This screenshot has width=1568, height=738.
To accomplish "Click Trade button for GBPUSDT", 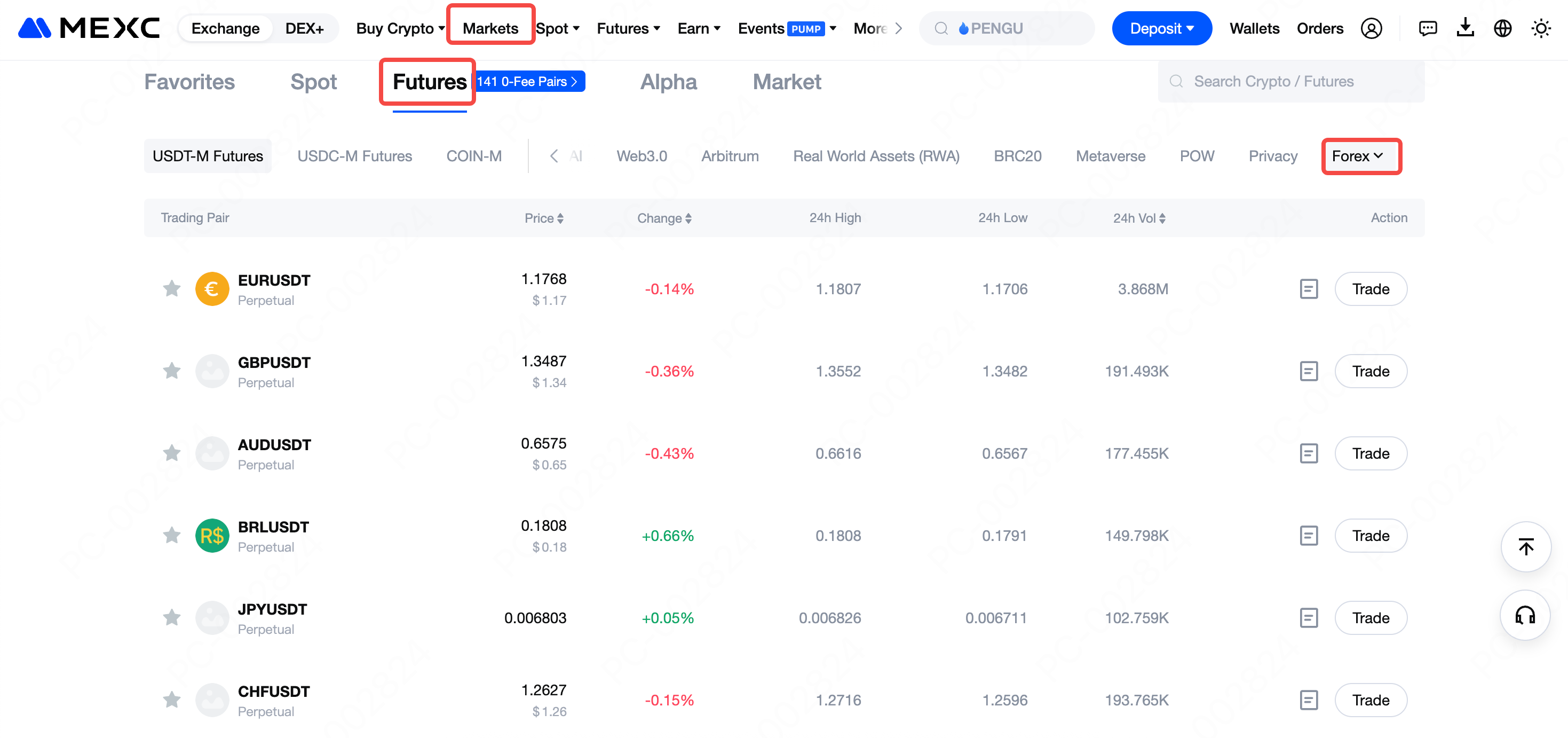I will pos(1370,371).
